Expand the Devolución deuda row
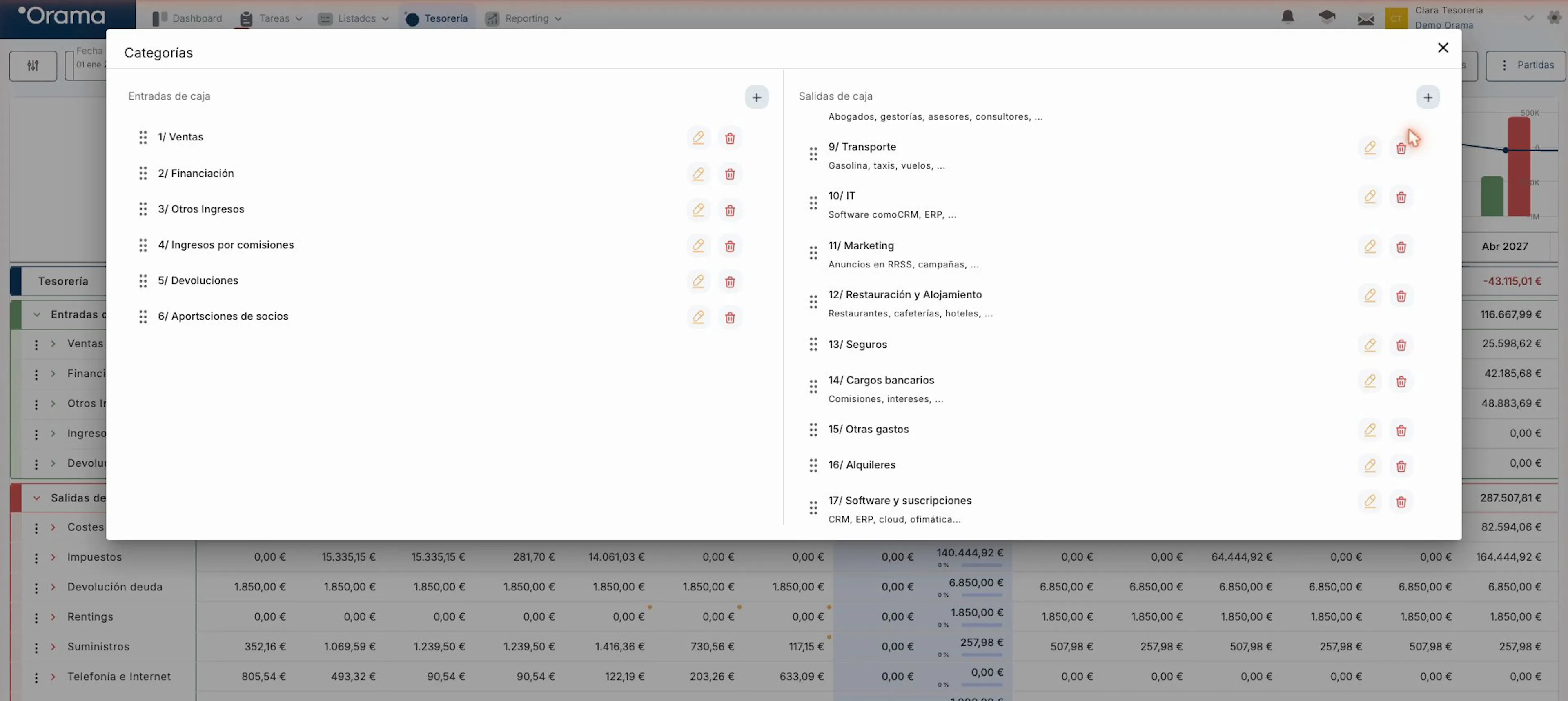This screenshot has width=1568, height=701. click(x=53, y=587)
